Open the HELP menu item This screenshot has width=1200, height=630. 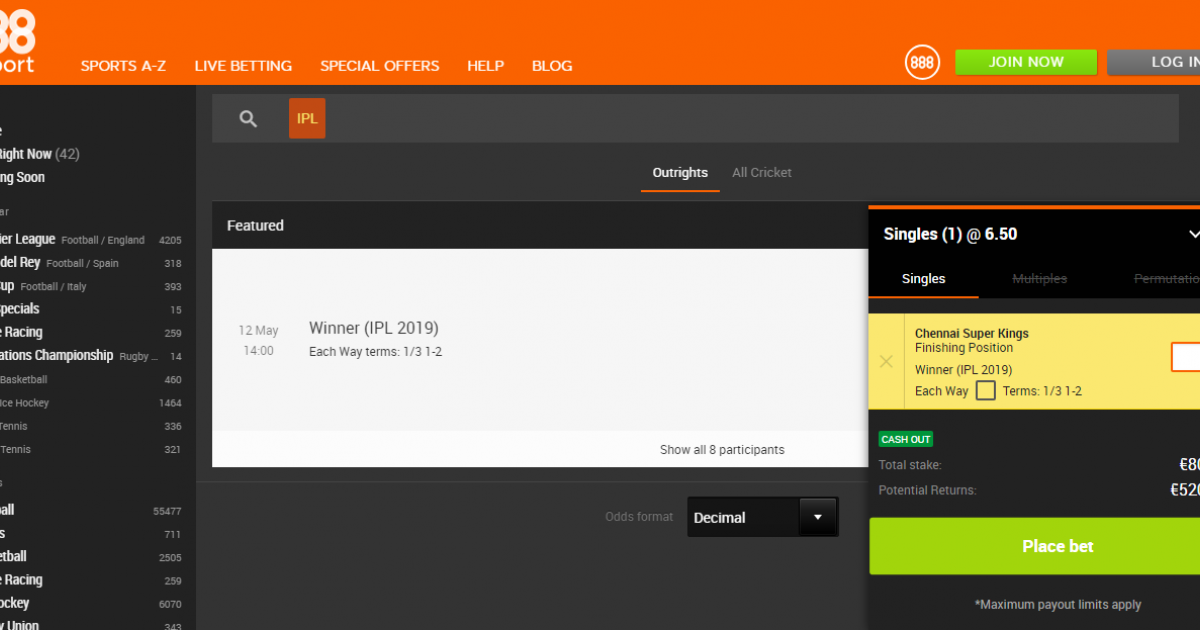[x=486, y=66]
